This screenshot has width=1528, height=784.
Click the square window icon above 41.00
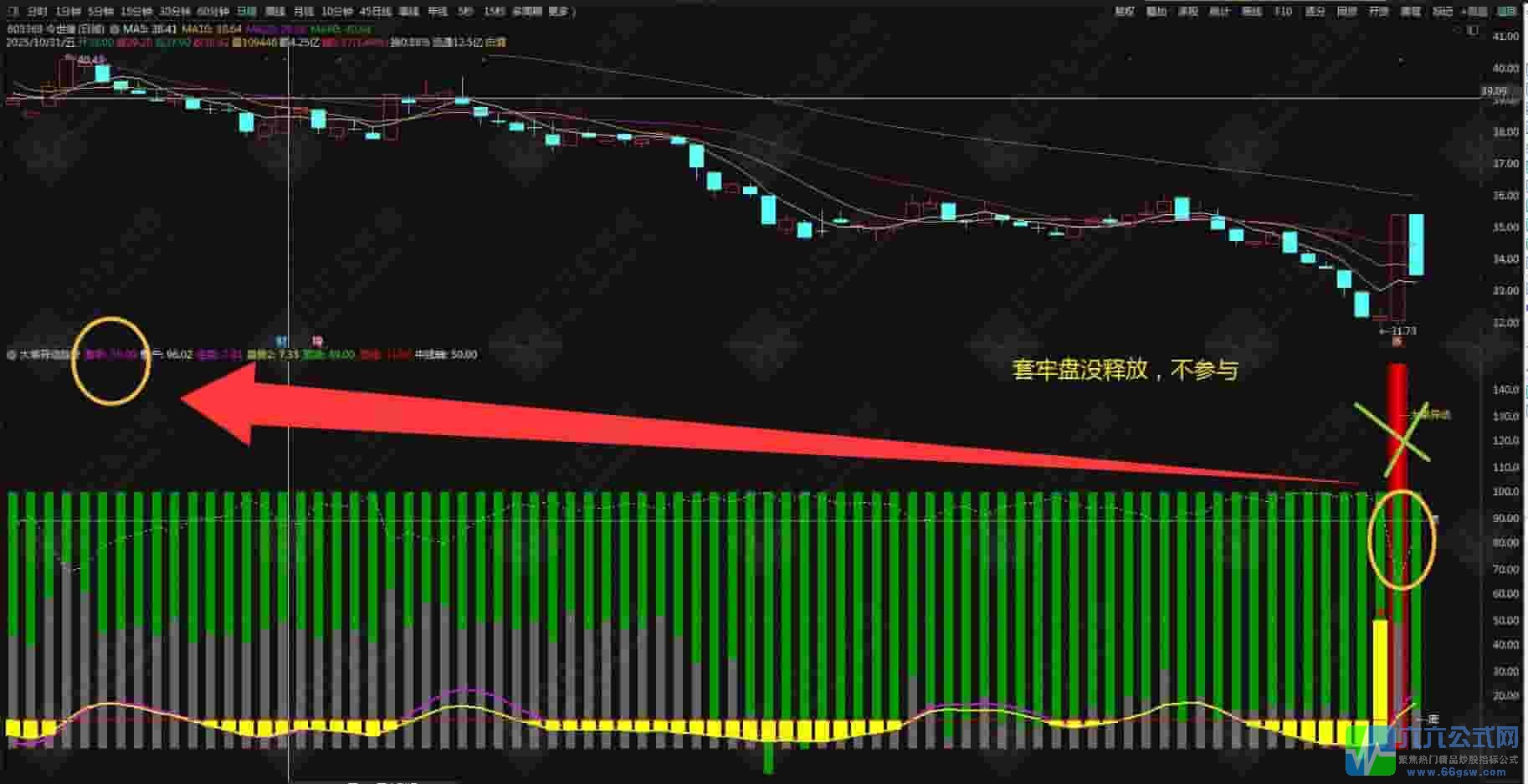(1474, 31)
